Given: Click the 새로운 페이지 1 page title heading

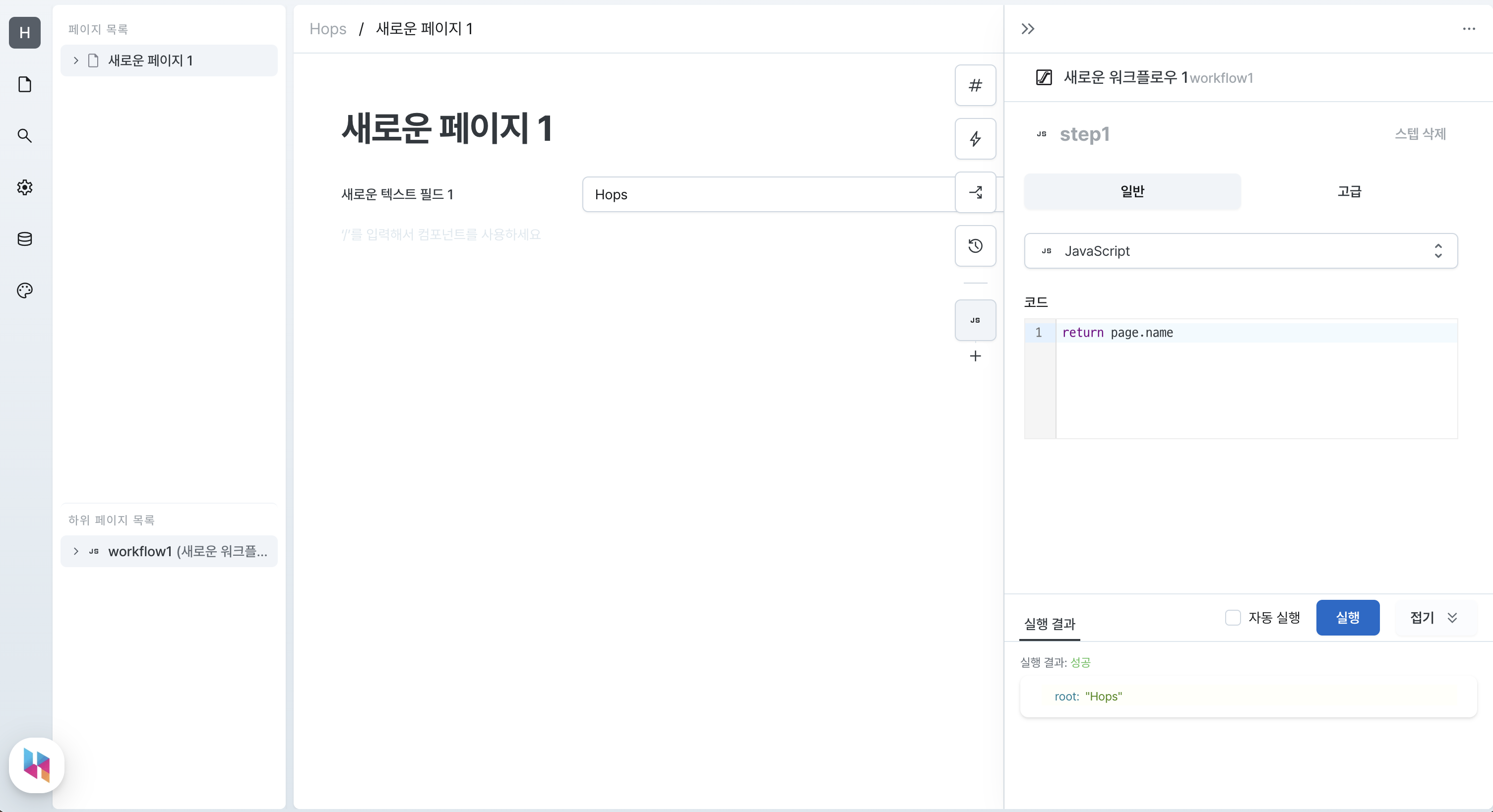Looking at the screenshot, I should click(x=447, y=128).
